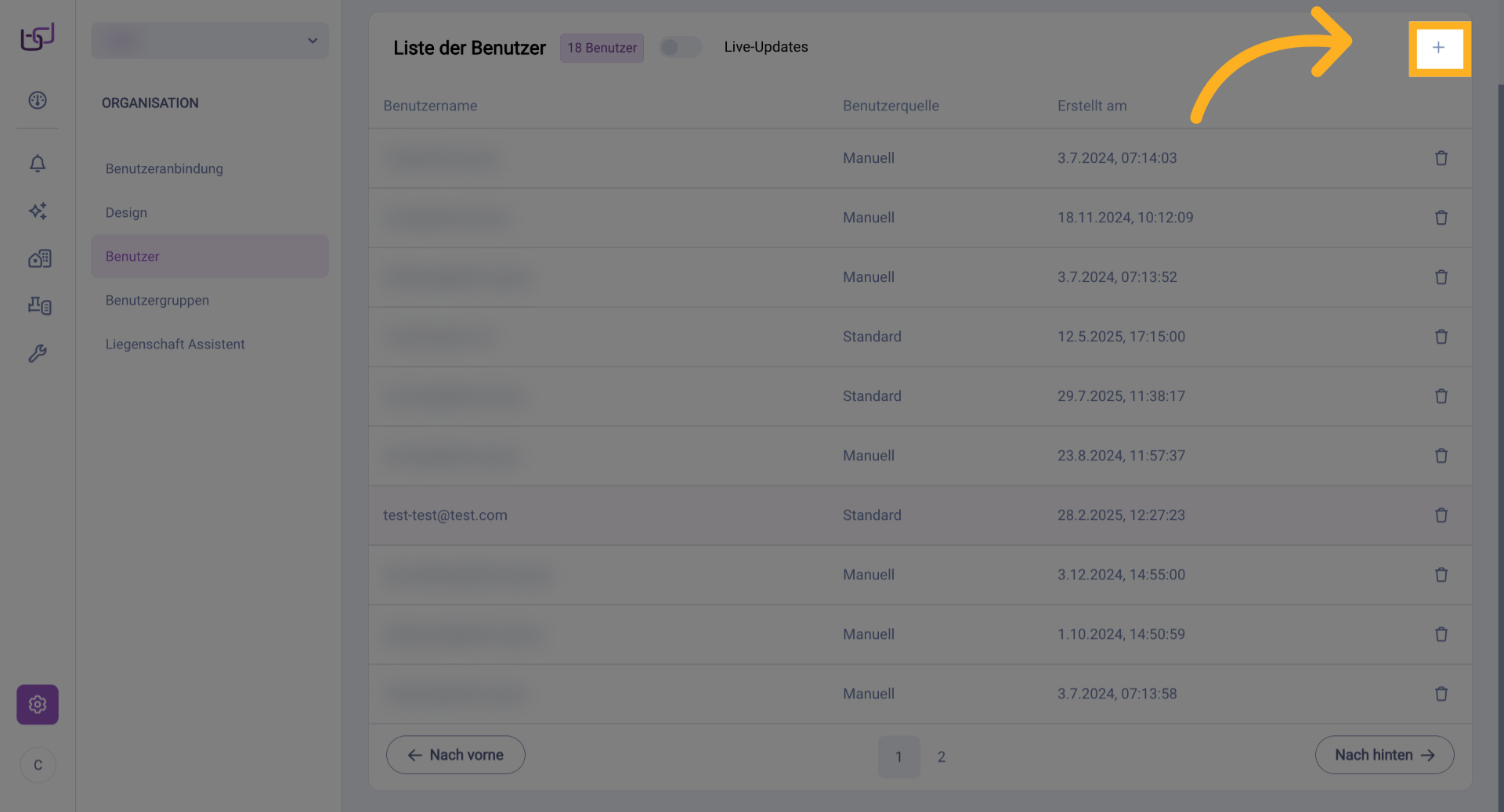Click the Nach hinten button

(x=1384, y=755)
